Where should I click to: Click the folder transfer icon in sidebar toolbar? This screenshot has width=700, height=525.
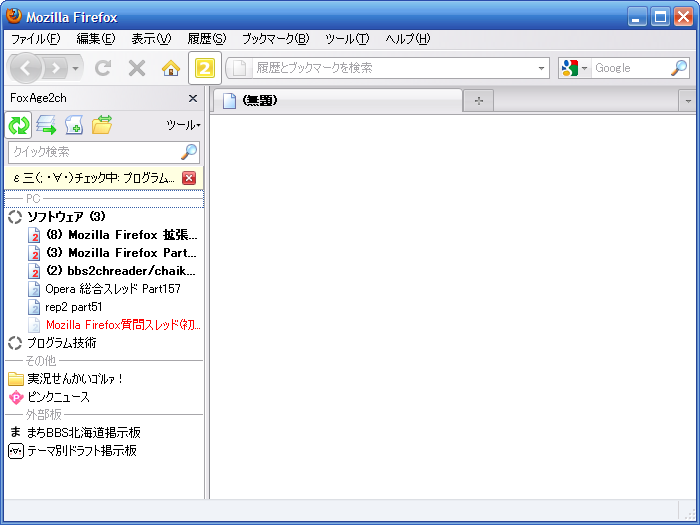(102, 125)
